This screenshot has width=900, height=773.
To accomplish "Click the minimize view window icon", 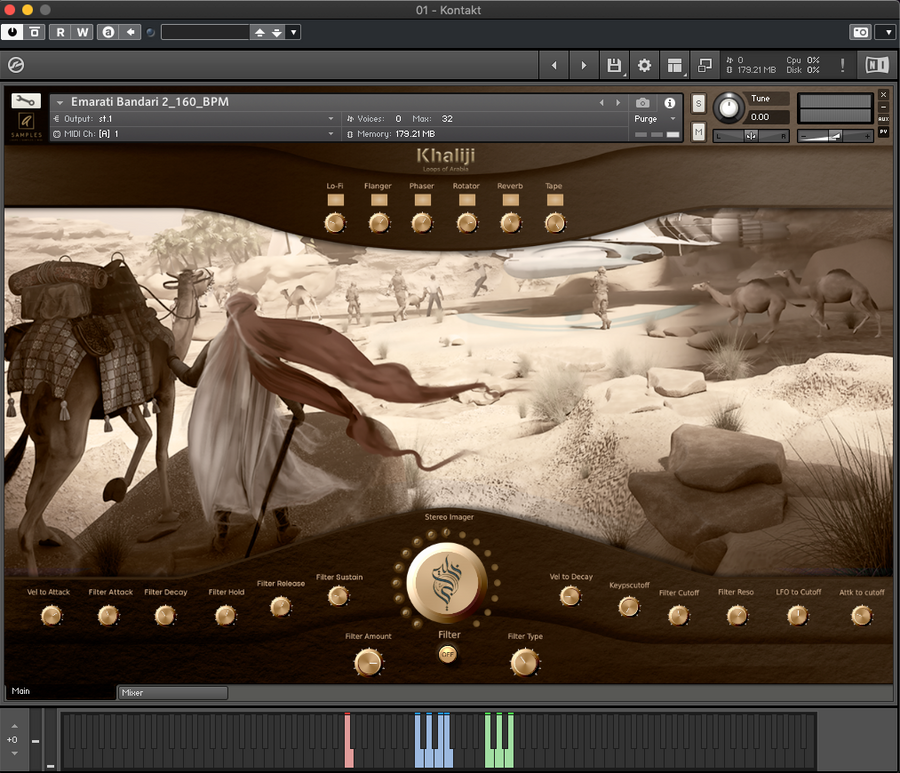I will pos(704,65).
